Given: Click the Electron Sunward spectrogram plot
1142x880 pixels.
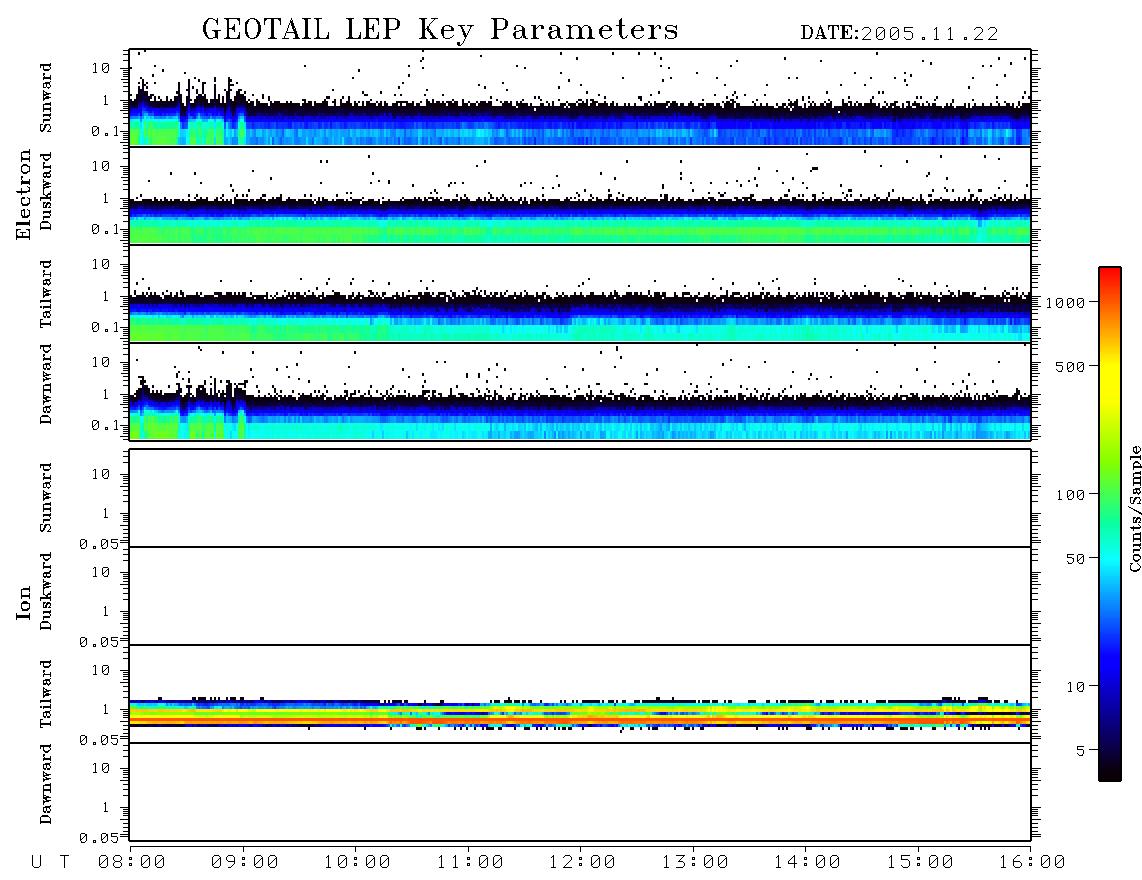Looking at the screenshot, I should pos(580,98).
